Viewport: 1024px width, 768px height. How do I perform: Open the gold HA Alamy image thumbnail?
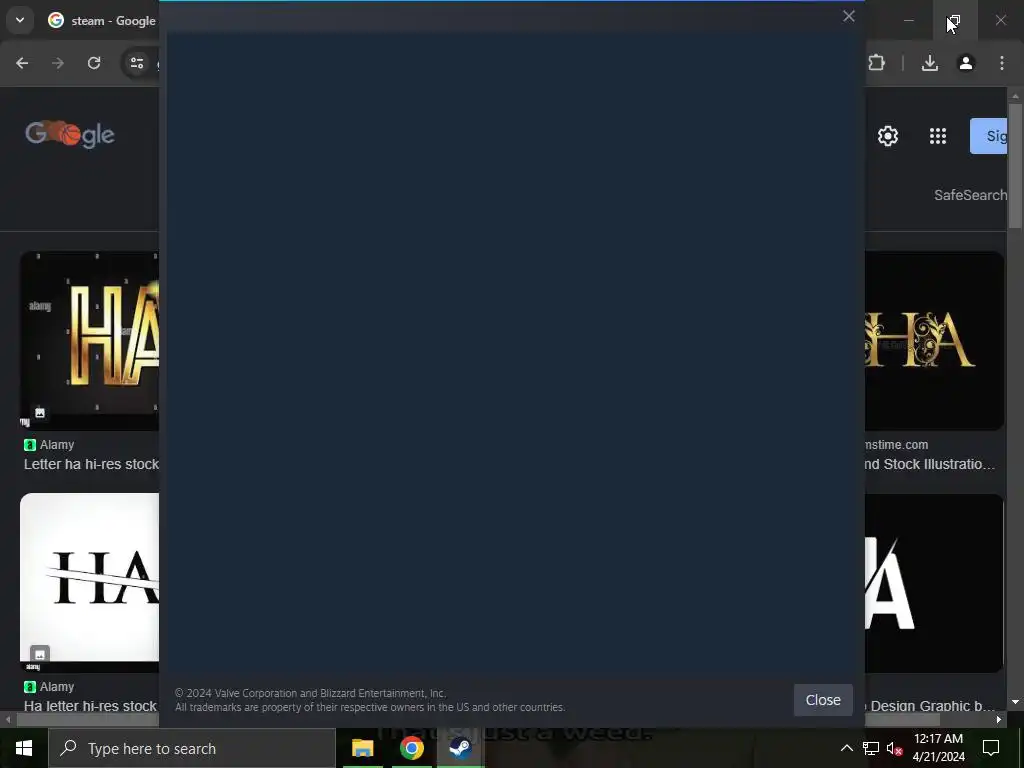pos(89,341)
